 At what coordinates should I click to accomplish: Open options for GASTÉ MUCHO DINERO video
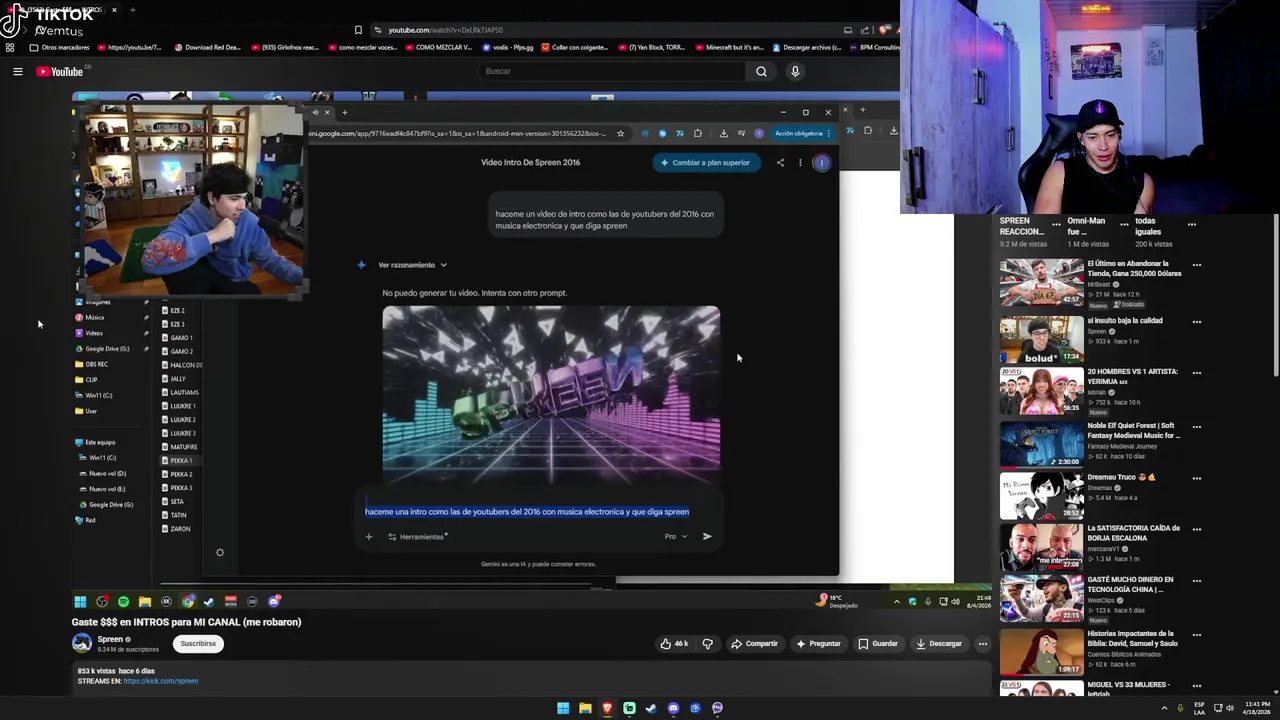[x=1196, y=580]
